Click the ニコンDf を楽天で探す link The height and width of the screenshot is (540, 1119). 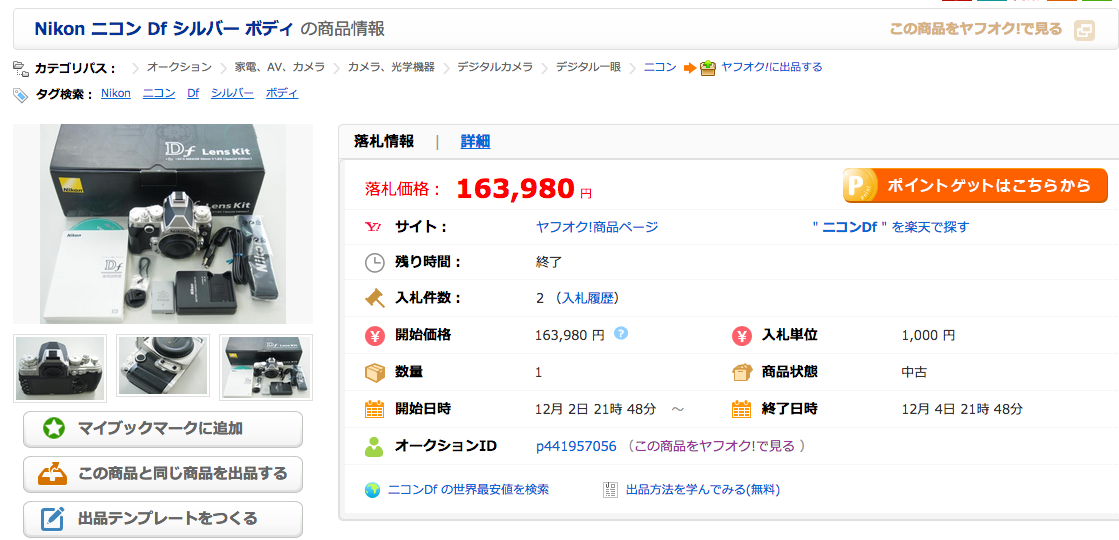coord(891,227)
